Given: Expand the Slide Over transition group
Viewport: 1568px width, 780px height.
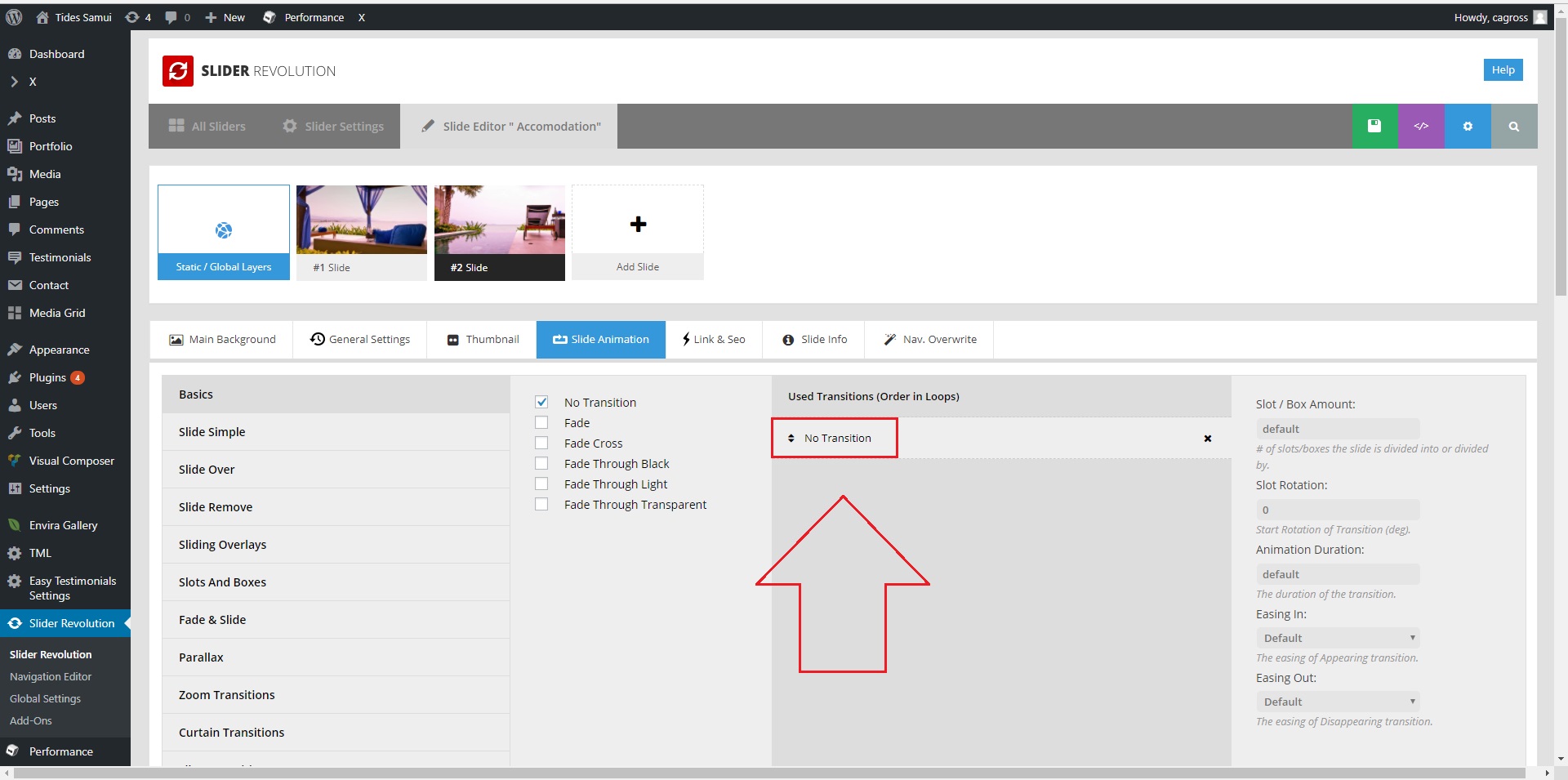Looking at the screenshot, I should point(336,470).
